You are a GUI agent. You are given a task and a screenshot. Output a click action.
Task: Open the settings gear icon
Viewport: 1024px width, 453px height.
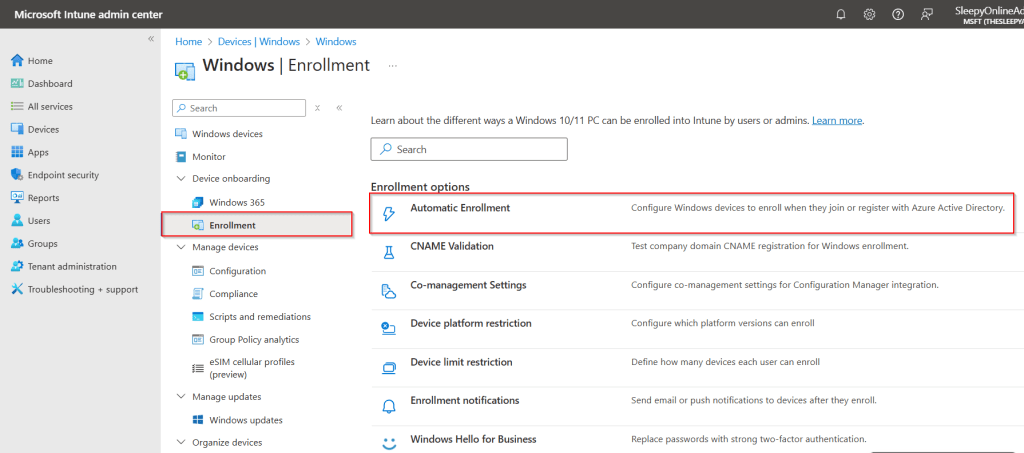(x=869, y=14)
